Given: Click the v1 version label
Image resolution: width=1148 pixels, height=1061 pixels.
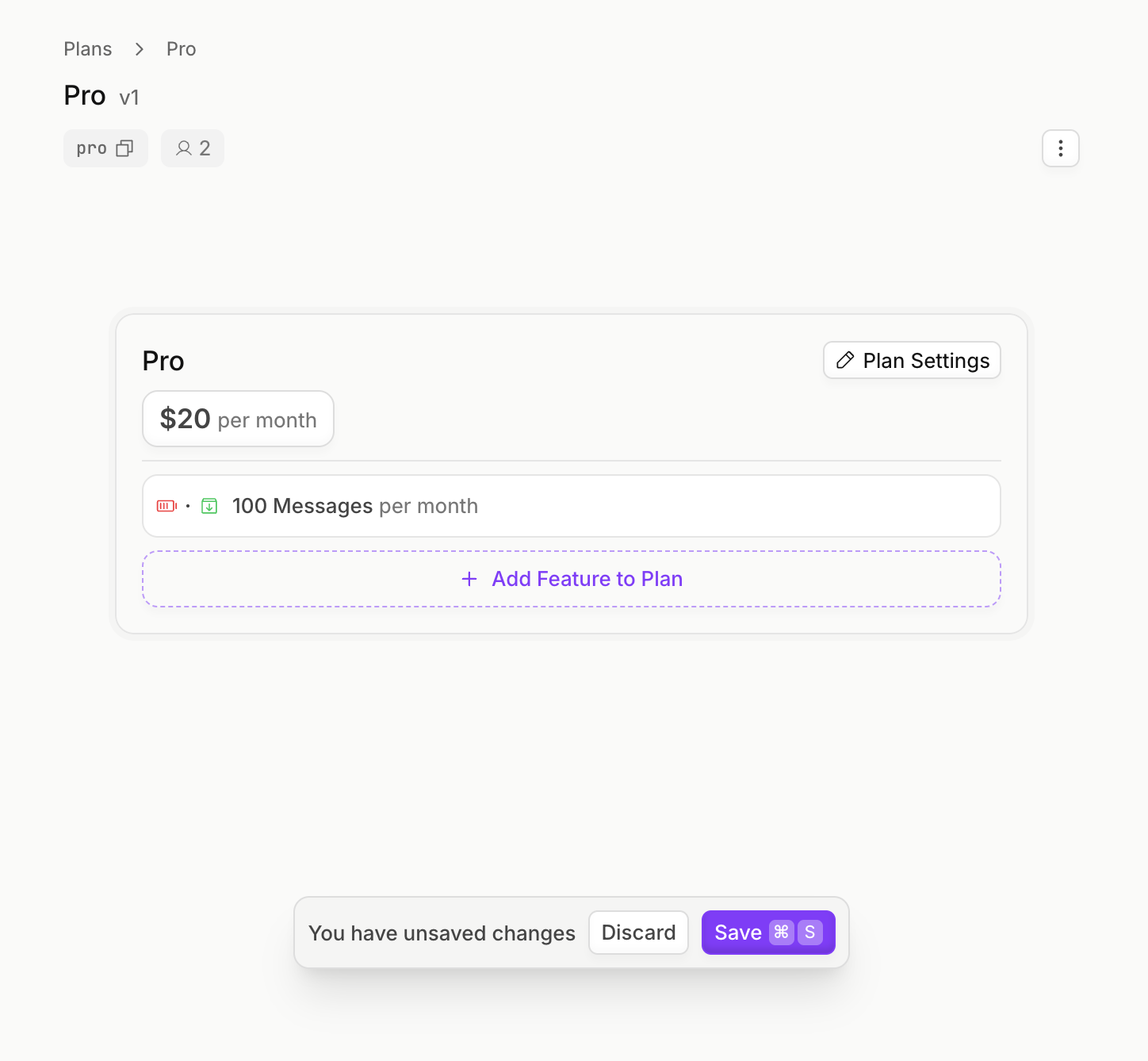Looking at the screenshot, I should coord(129,98).
